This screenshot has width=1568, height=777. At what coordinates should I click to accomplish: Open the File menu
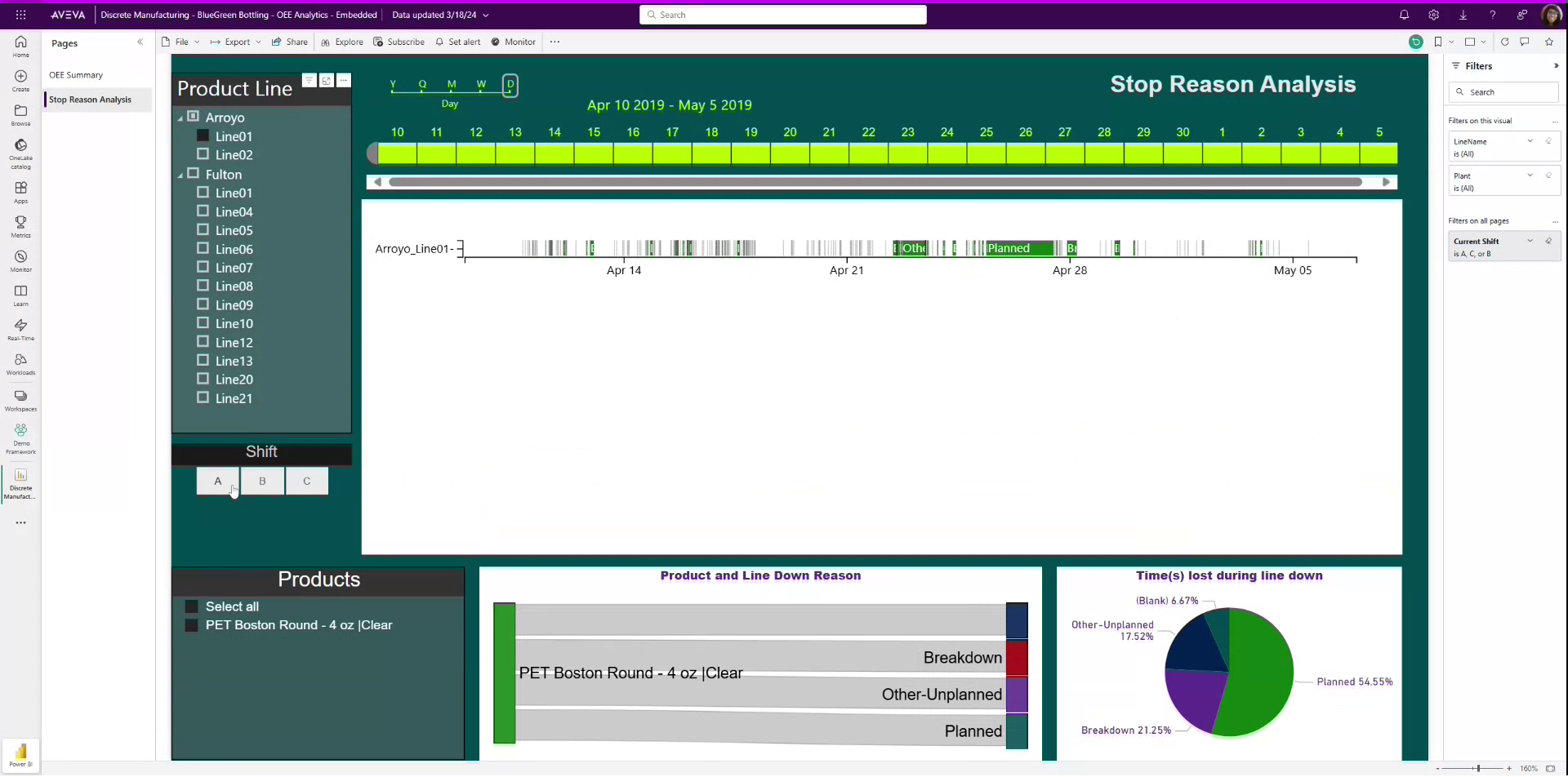(x=180, y=42)
